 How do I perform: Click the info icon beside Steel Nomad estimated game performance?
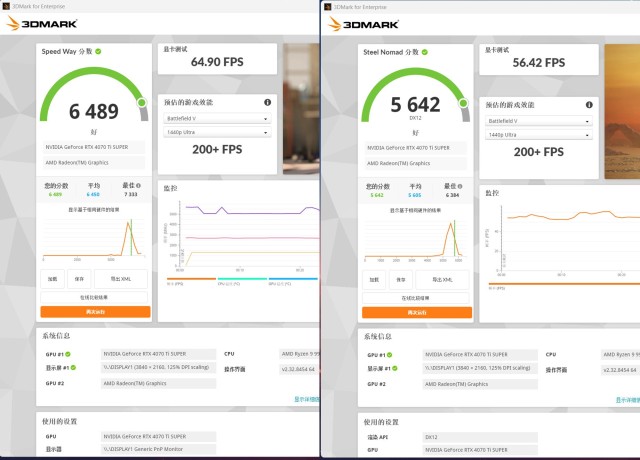click(x=589, y=104)
